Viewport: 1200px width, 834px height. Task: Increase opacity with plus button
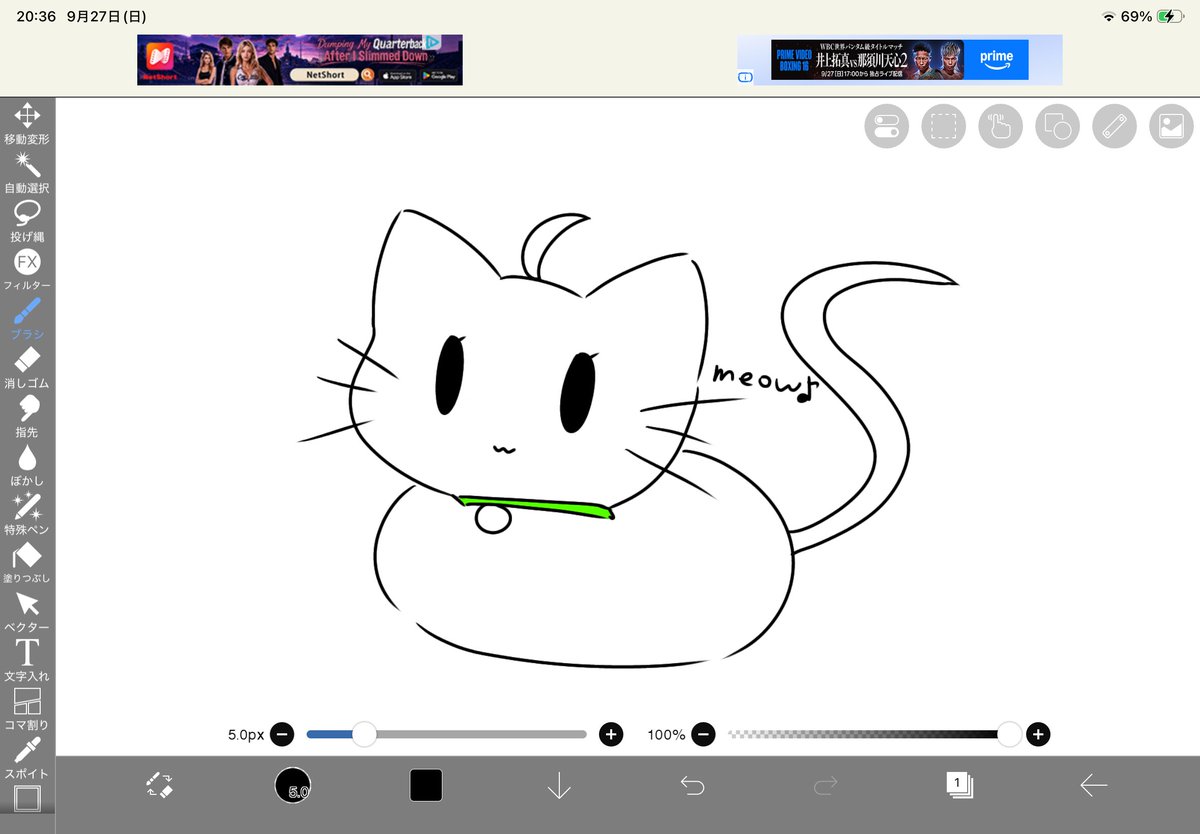[x=1038, y=735]
